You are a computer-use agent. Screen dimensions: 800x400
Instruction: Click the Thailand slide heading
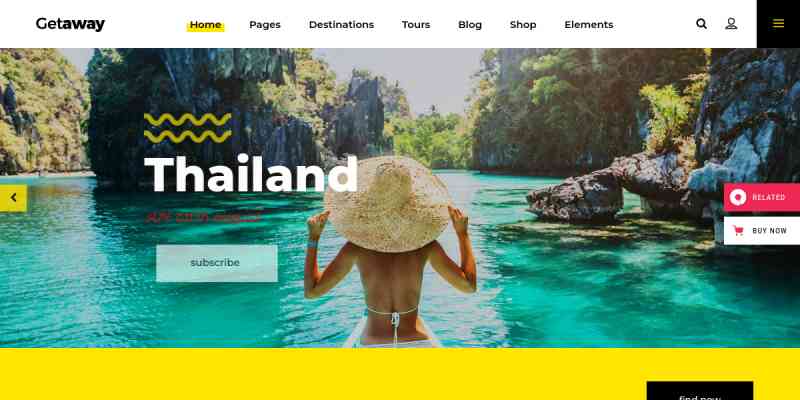click(251, 175)
